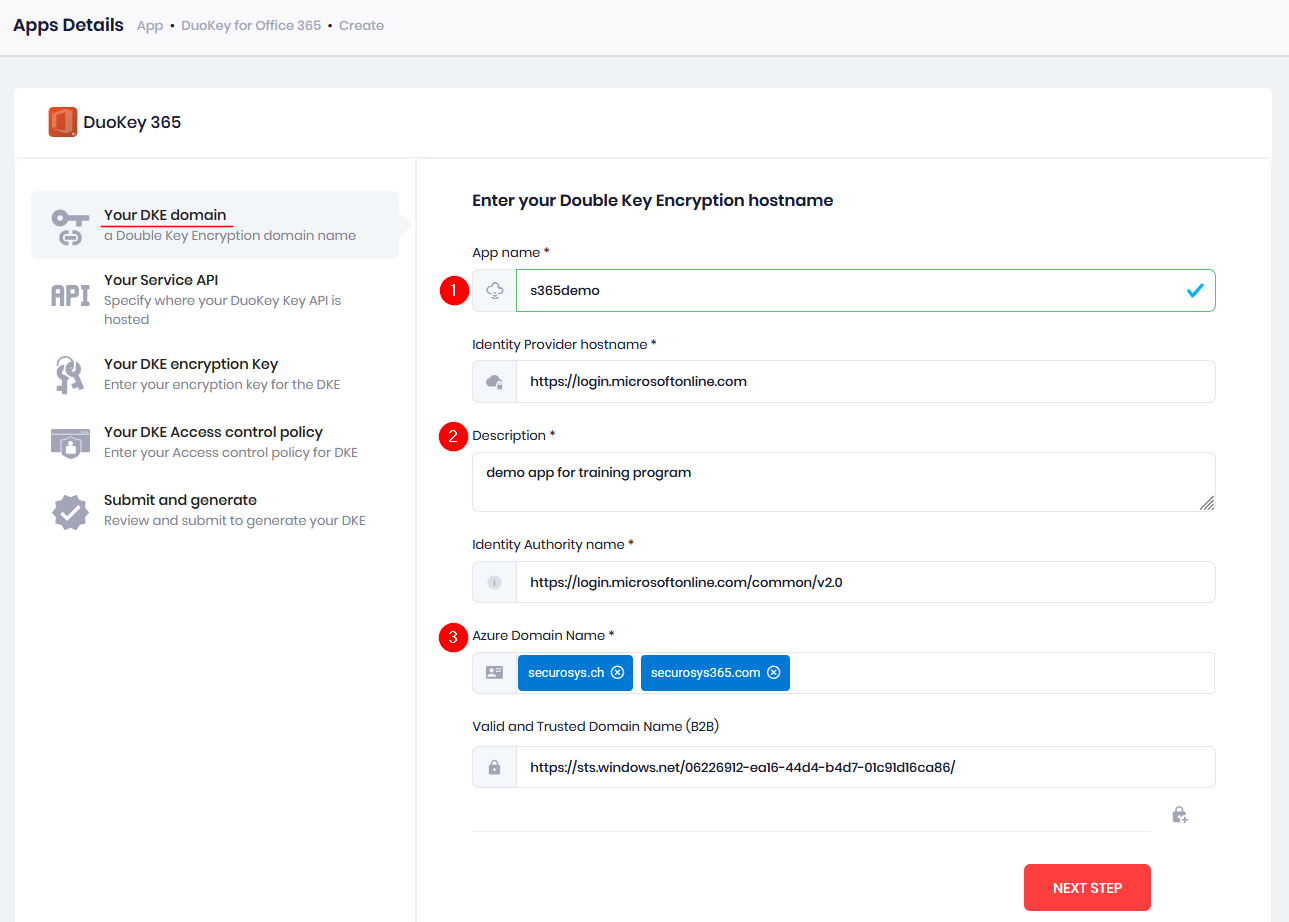Image resolution: width=1289 pixels, height=922 pixels.
Task: Click the App breadcrumb link
Action: 150,25
